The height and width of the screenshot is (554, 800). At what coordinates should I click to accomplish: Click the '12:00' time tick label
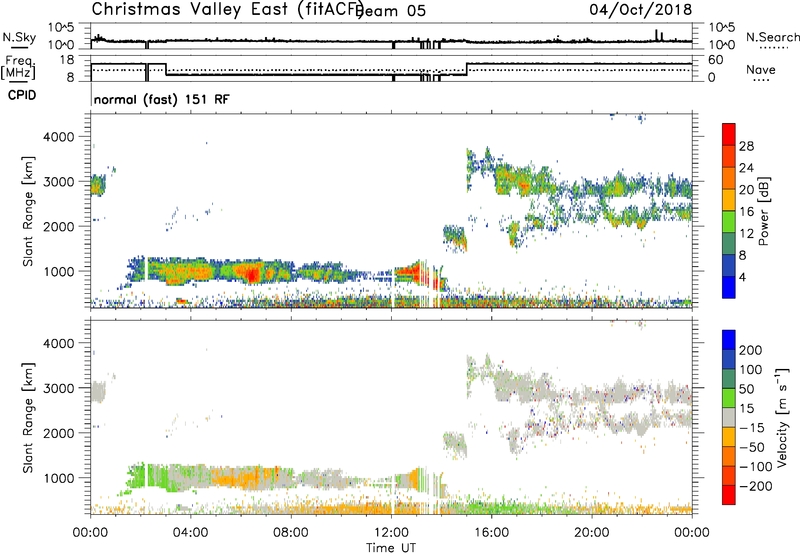pyautogui.click(x=391, y=533)
